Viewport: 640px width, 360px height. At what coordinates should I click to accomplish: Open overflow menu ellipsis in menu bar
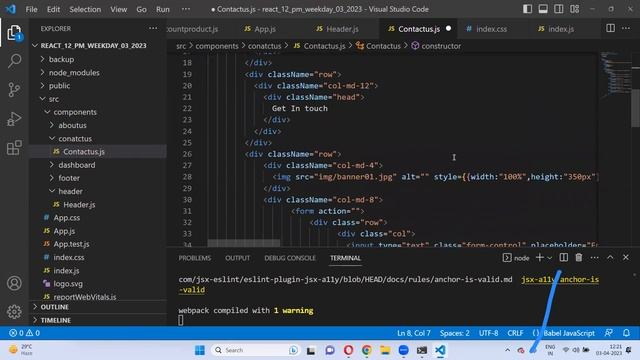coord(186,9)
